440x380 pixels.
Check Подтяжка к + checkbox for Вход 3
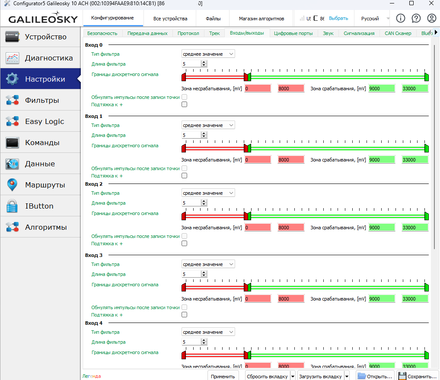pos(184,315)
